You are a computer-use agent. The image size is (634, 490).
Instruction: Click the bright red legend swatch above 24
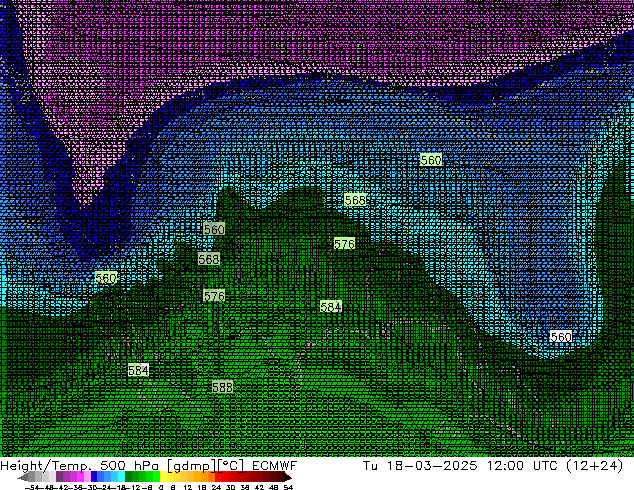pyautogui.click(x=218, y=477)
